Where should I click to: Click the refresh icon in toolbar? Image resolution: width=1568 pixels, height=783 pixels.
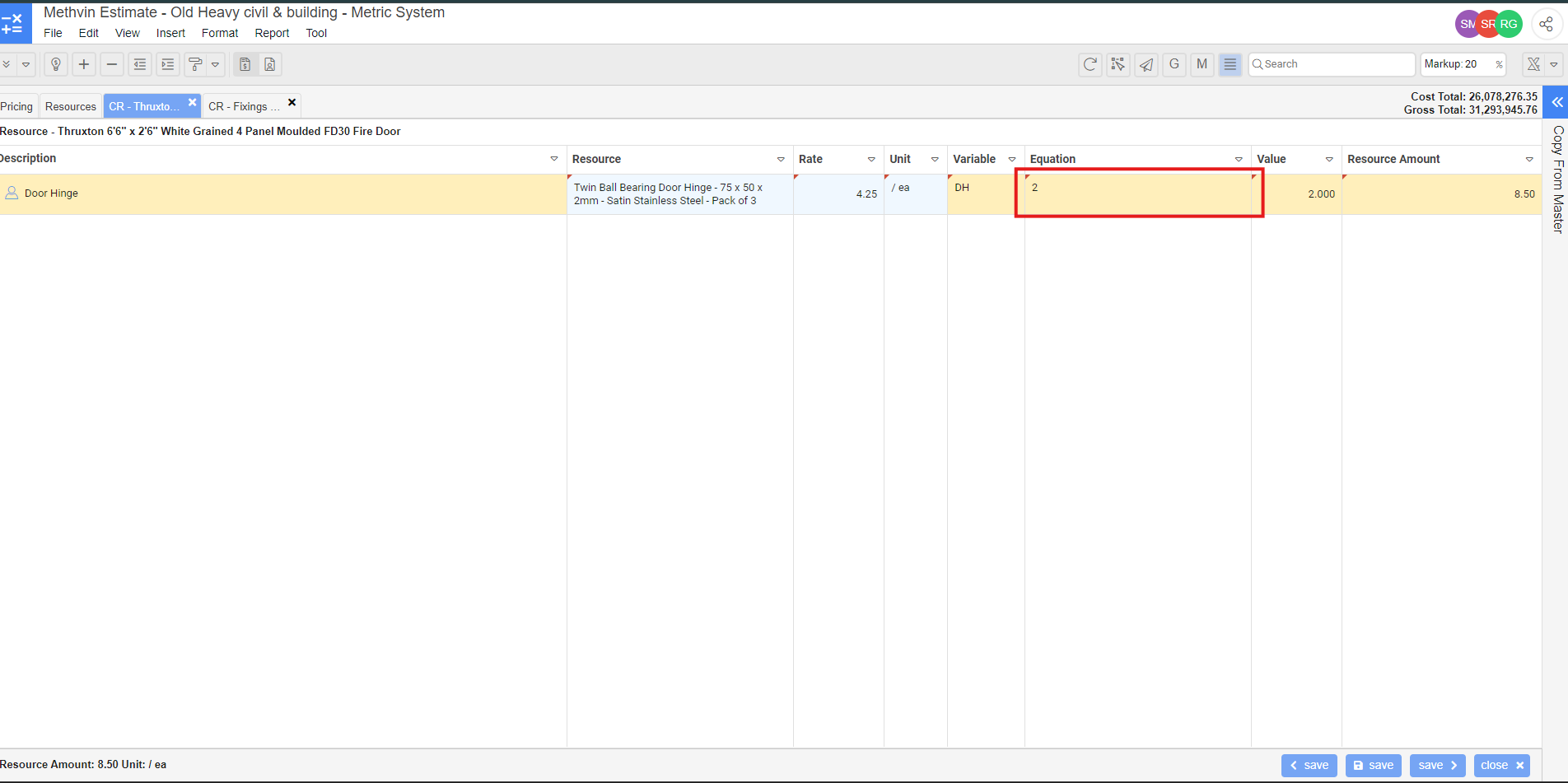pyautogui.click(x=1090, y=64)
